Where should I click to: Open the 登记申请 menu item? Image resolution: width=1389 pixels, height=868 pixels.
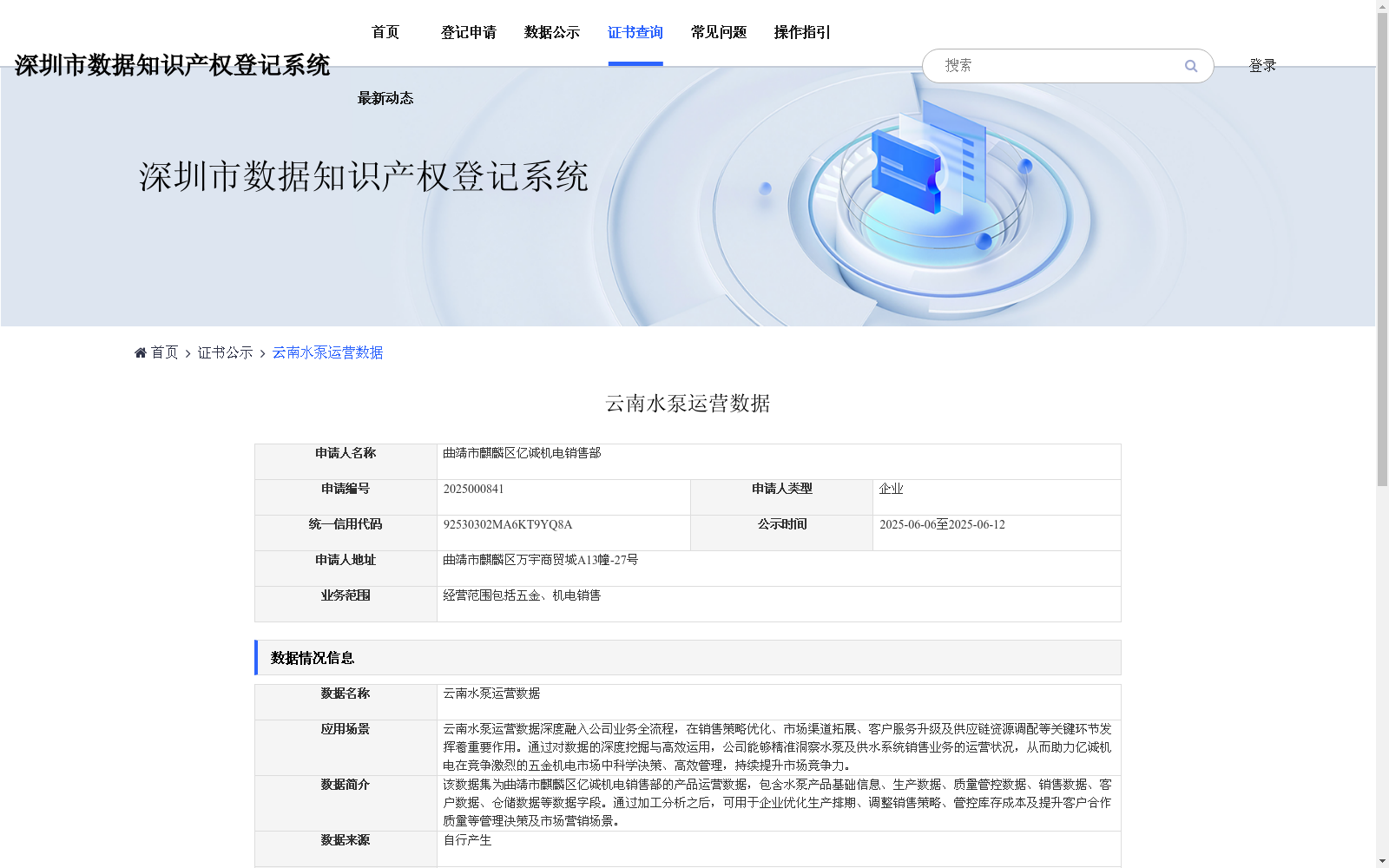[469, 32]
